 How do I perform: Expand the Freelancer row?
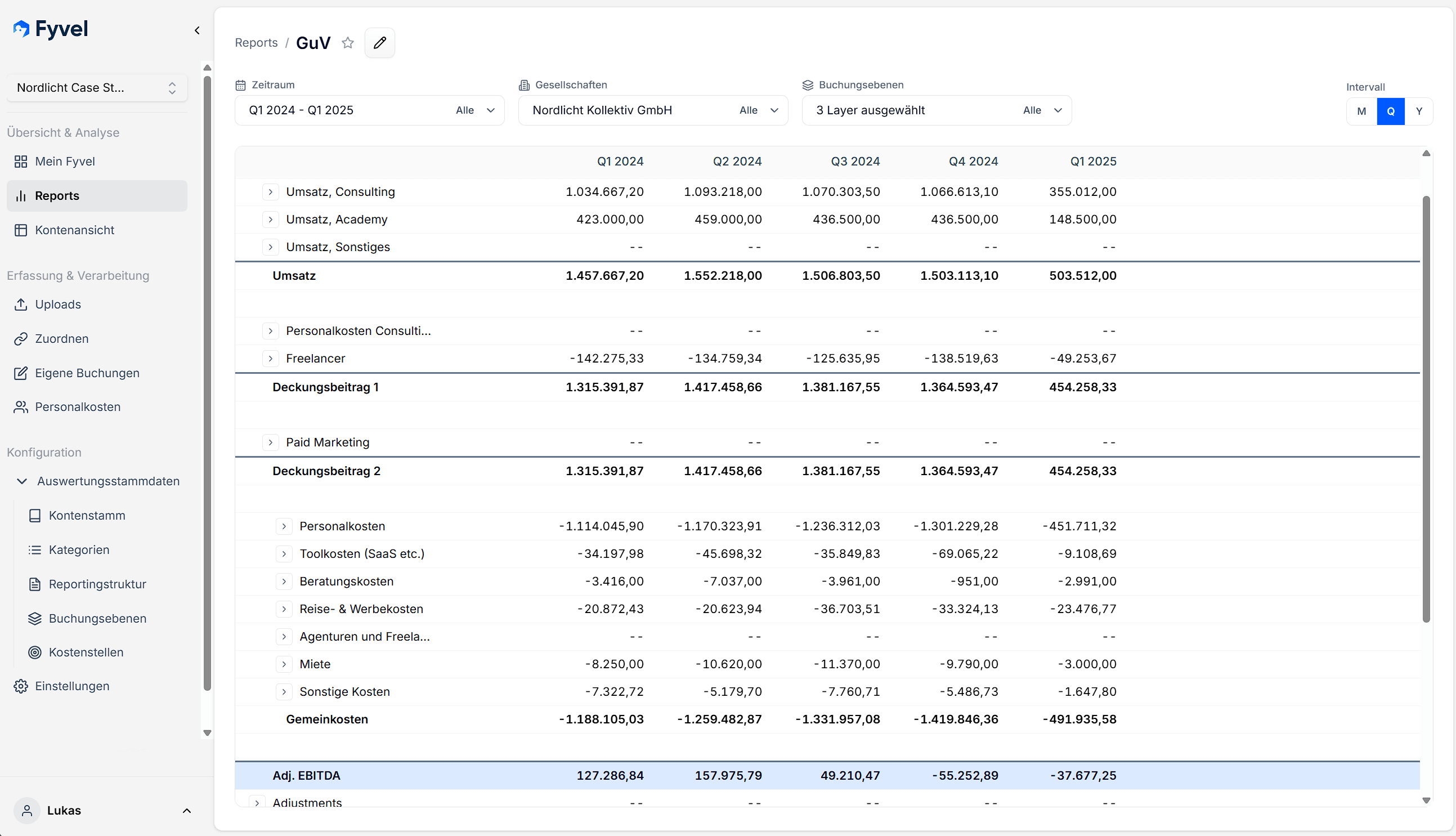(270, 358)
